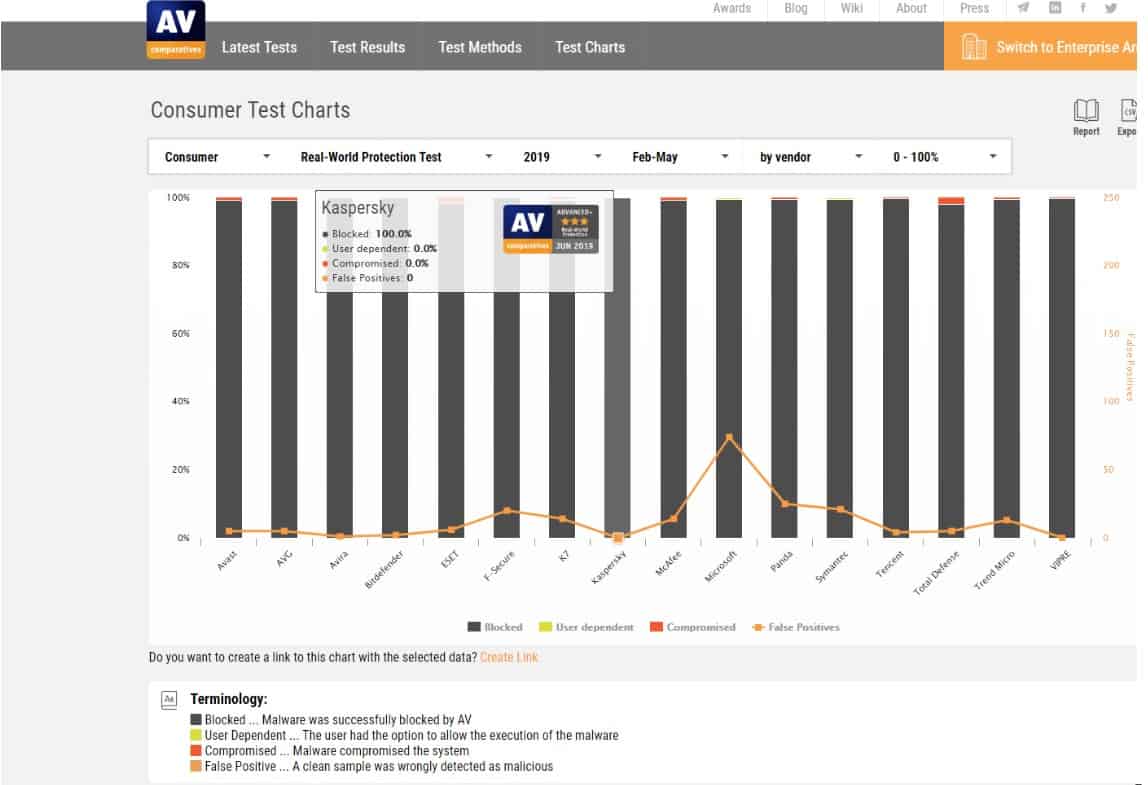Open the Telegram social icon
1148x785 pixels.
(x=1024, y=8)
